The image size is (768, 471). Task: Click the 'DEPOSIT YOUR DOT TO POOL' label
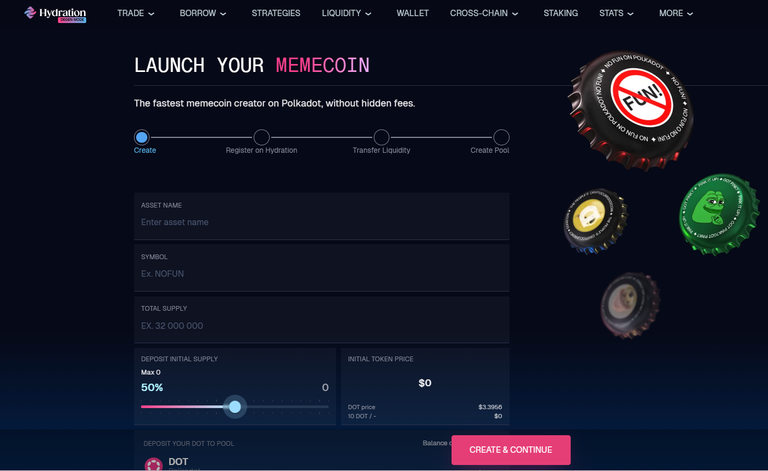point(189,444)
